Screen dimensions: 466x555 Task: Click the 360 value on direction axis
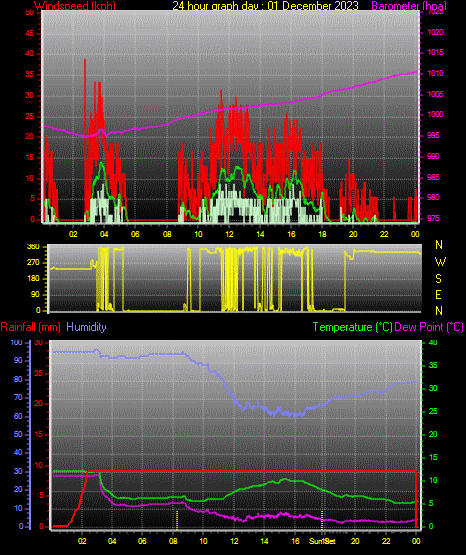point(33,247)
